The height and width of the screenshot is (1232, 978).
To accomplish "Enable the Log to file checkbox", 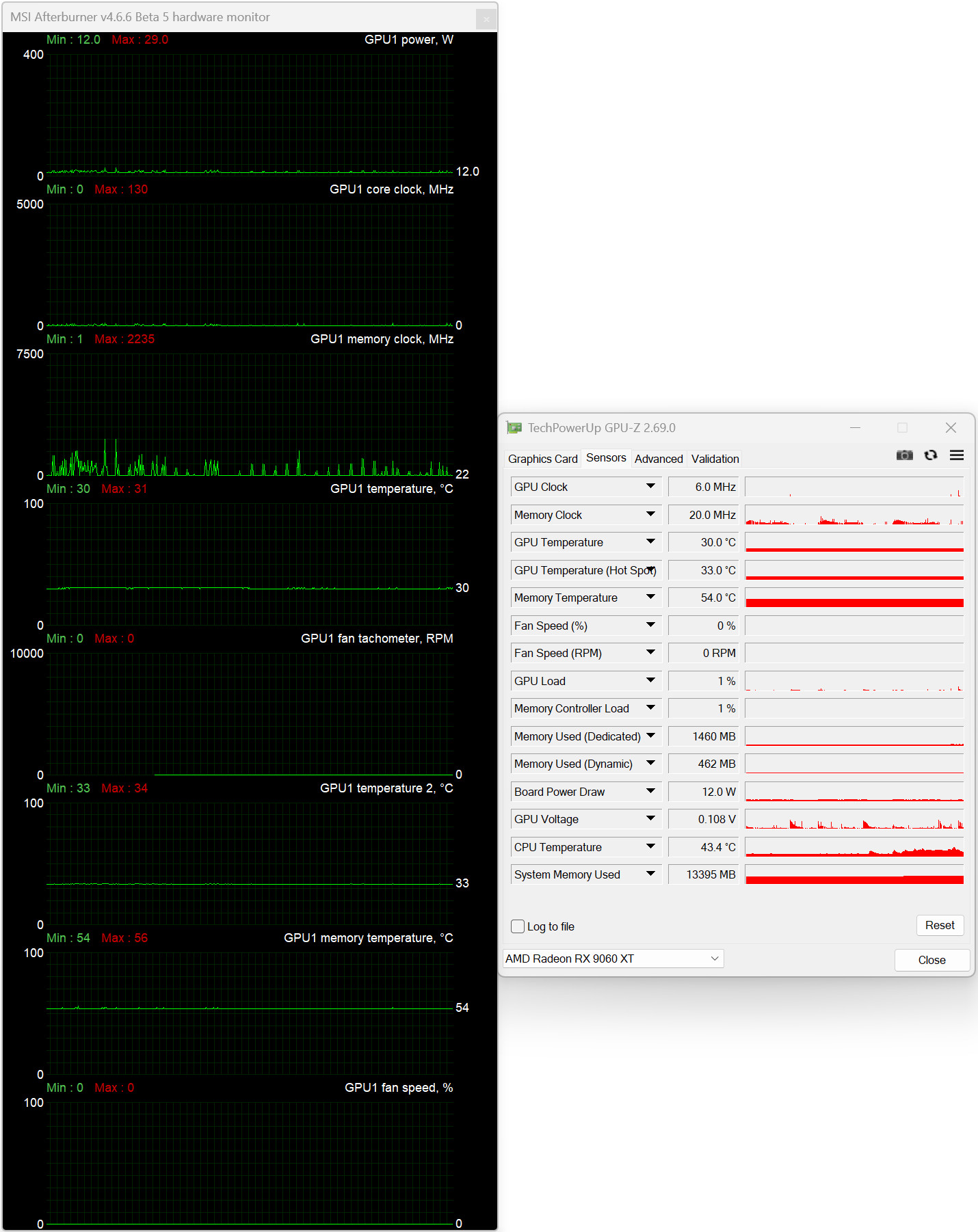I will pyautogui.click(x=518, y=926).
